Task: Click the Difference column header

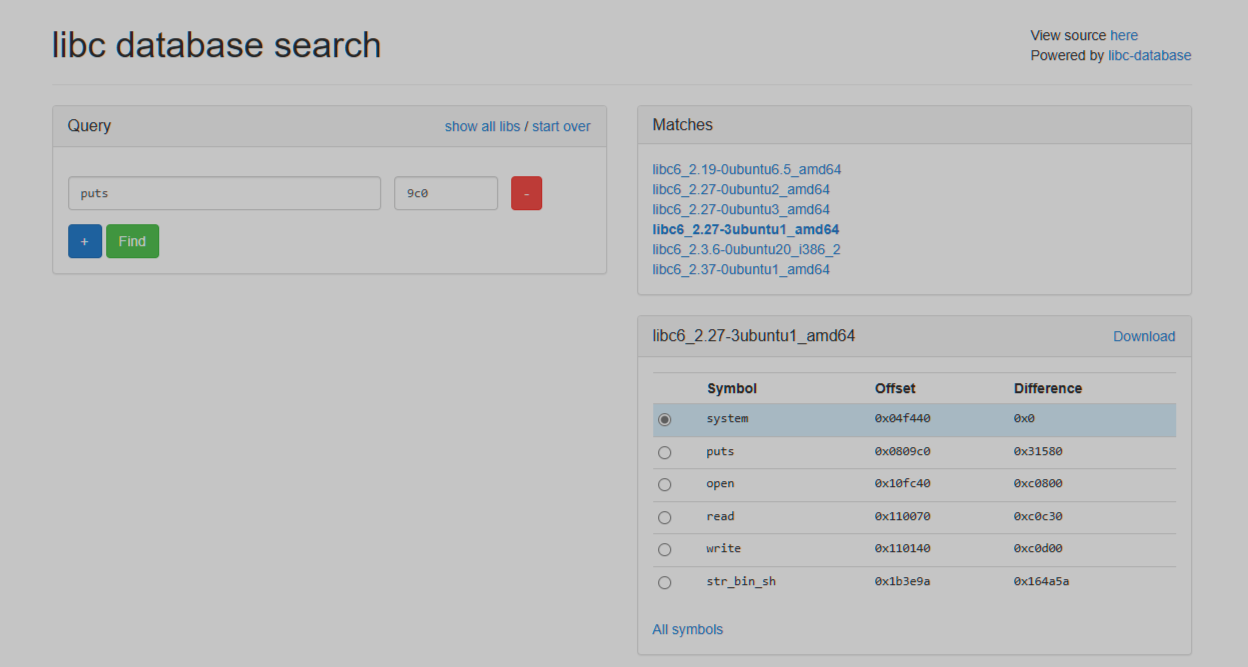Action: coord(1048,388)
